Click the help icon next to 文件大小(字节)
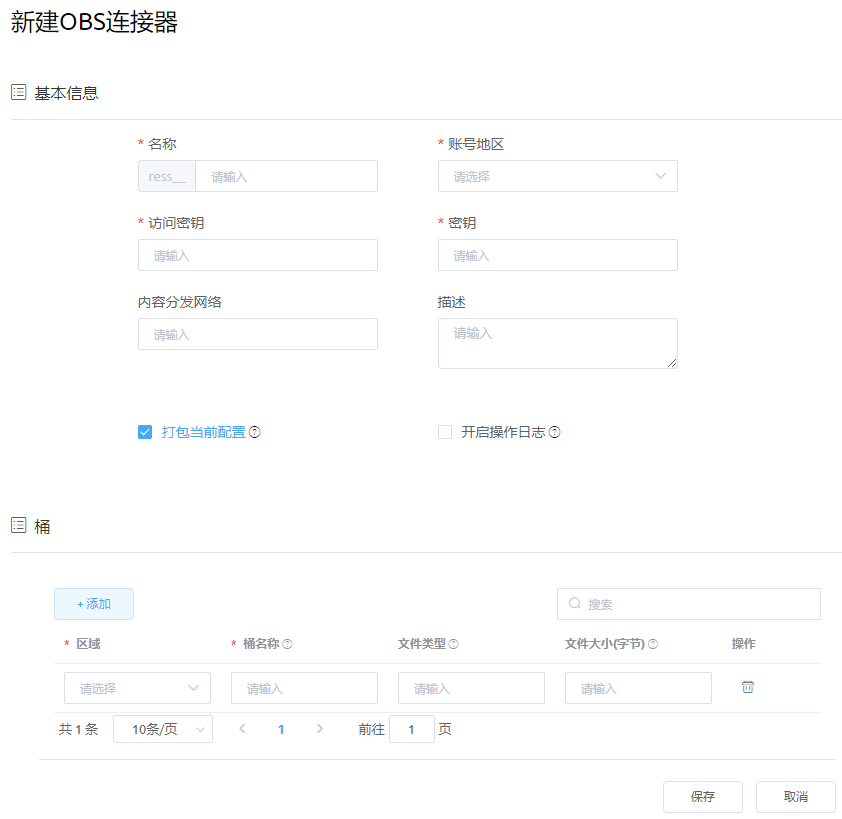This screenshot has height=819, width=842. pyautogui.click(x=653, y=644)
